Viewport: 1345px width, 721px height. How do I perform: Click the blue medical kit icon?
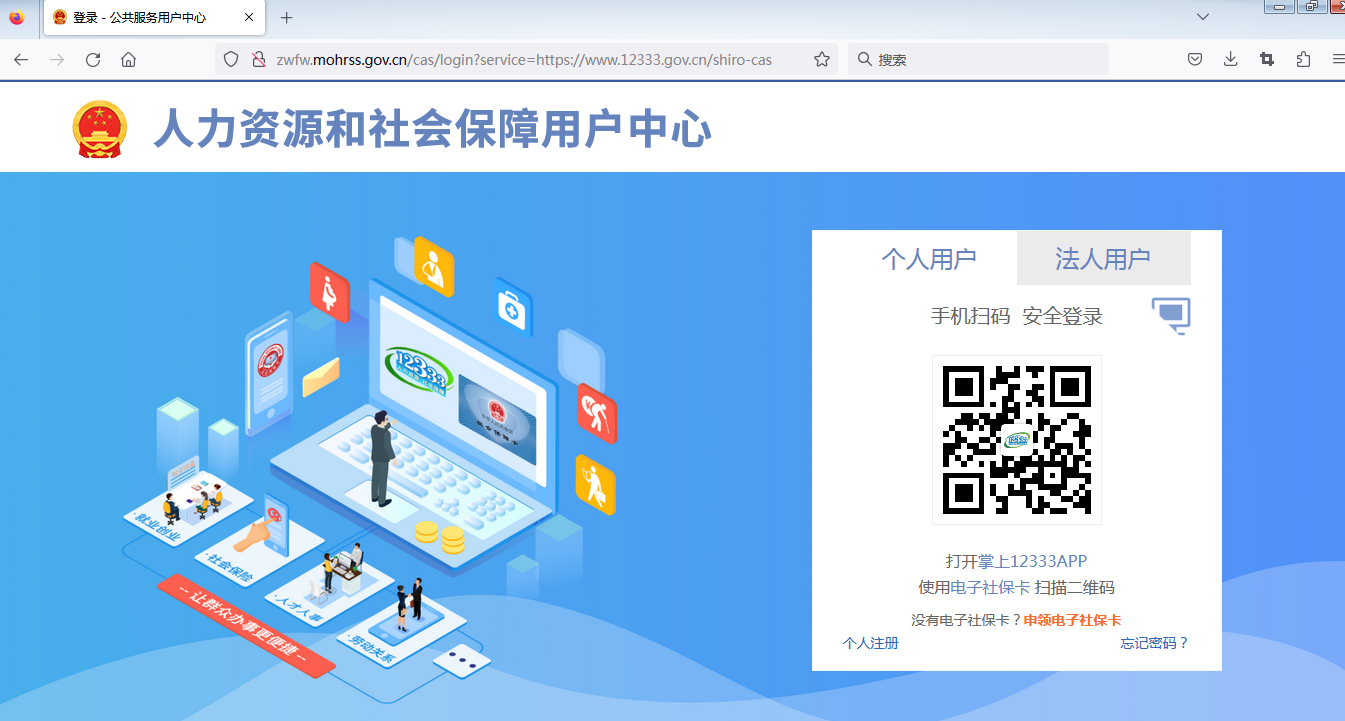(514, 306)
